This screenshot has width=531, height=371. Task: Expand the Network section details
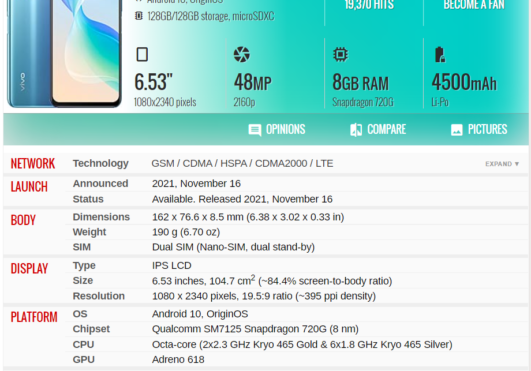pos(502,164)
